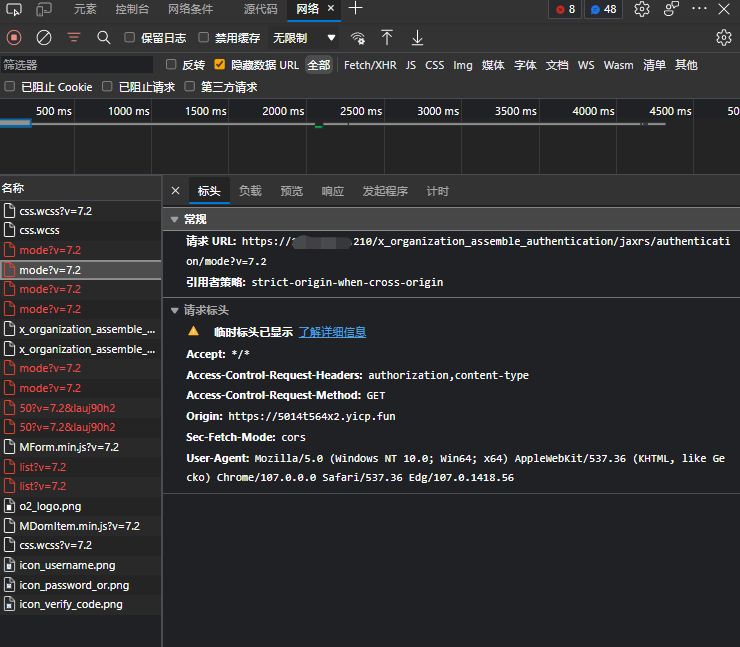This screenshot has width=740, height=647.
Task: Open the 控制台 tab
Action: click(x=132, y=9)
